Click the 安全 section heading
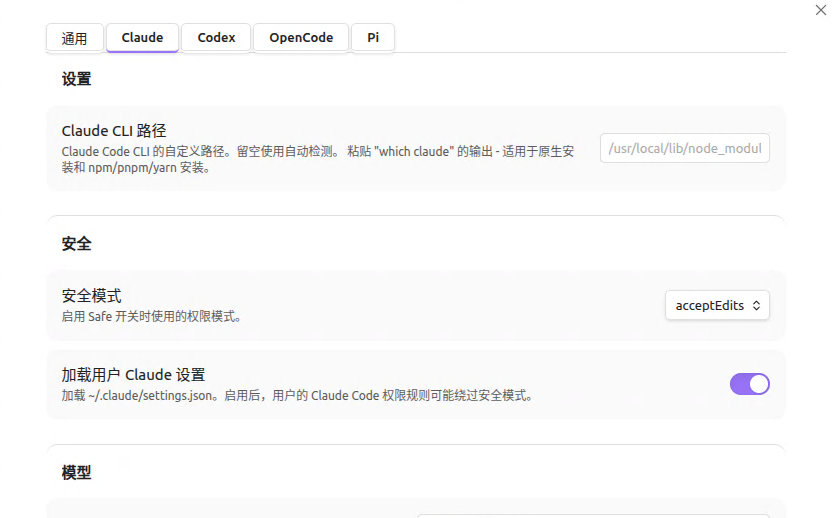The width and height of the screenshot is (833, 518). point(76,244)
